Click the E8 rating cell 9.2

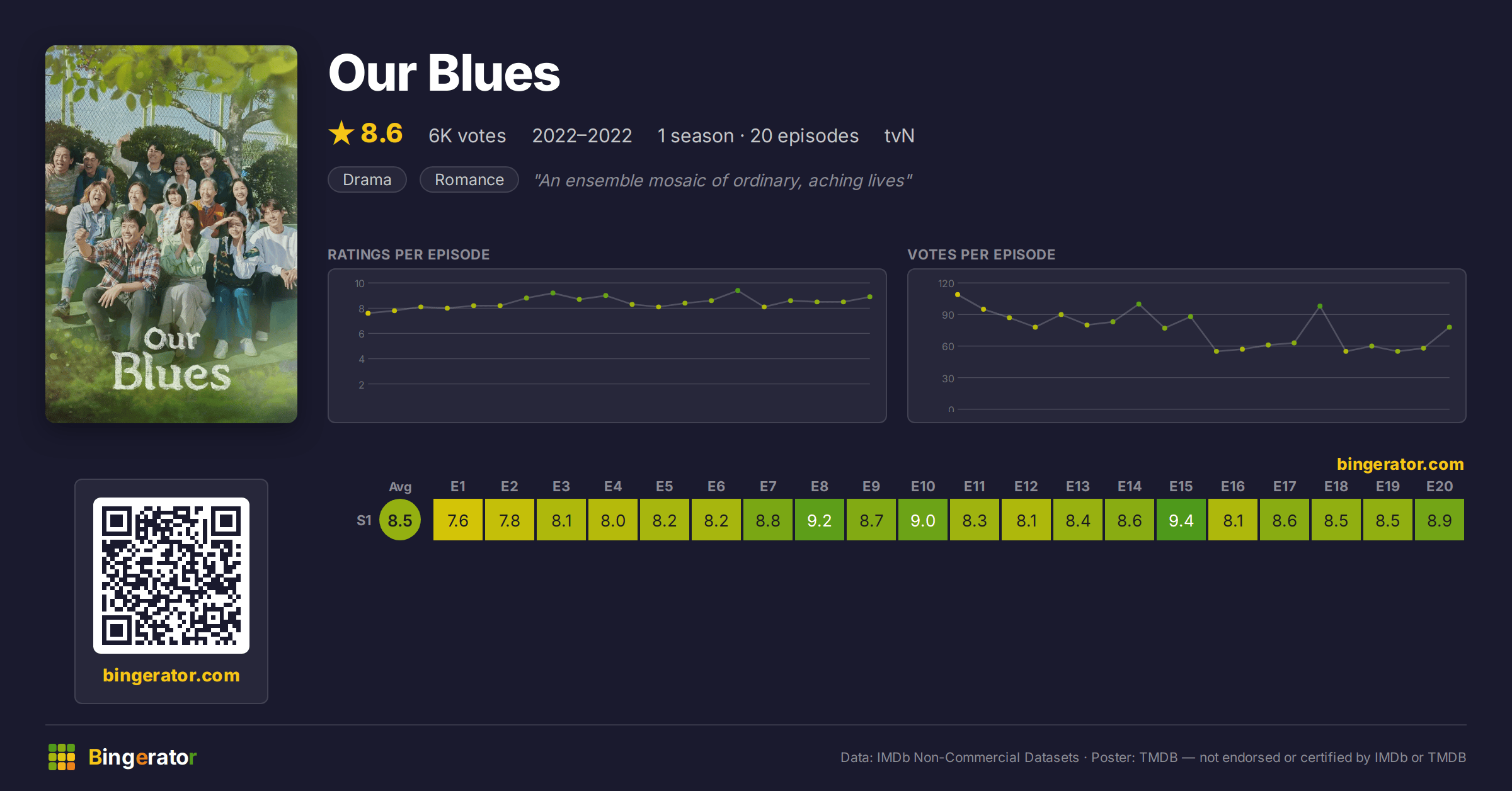[x=820, y=520]
